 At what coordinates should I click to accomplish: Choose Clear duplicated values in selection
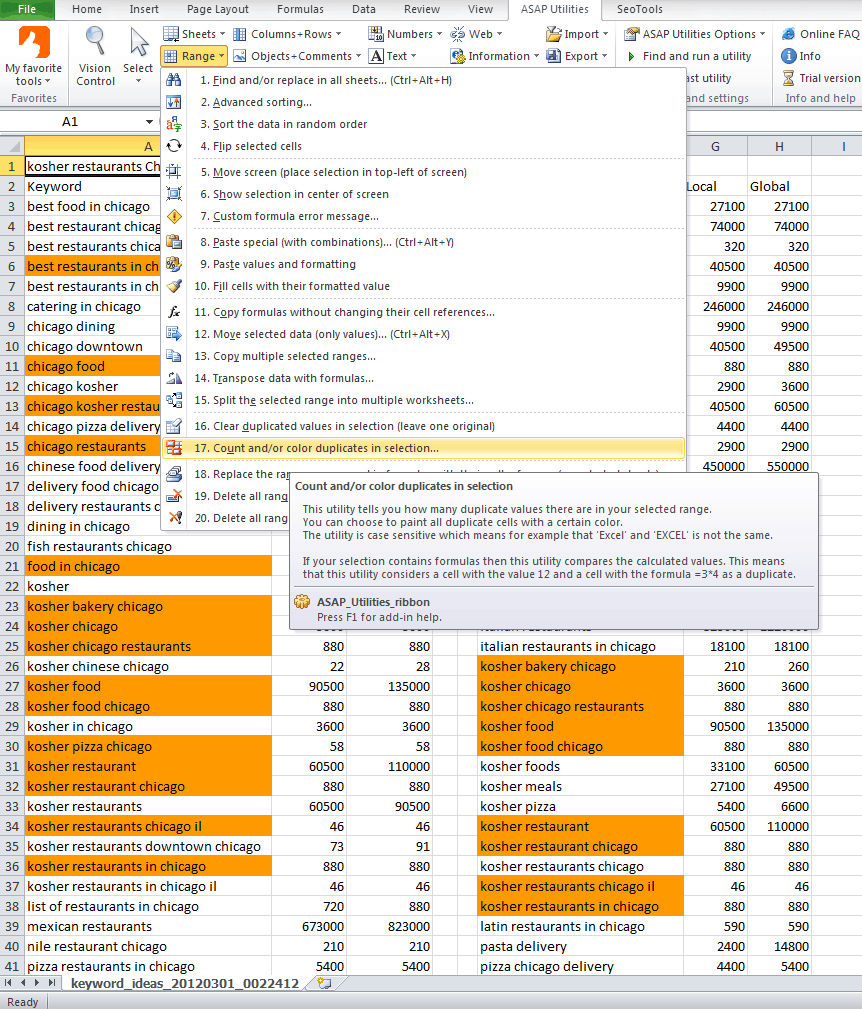pyautogui.click(x=423, y=426)
